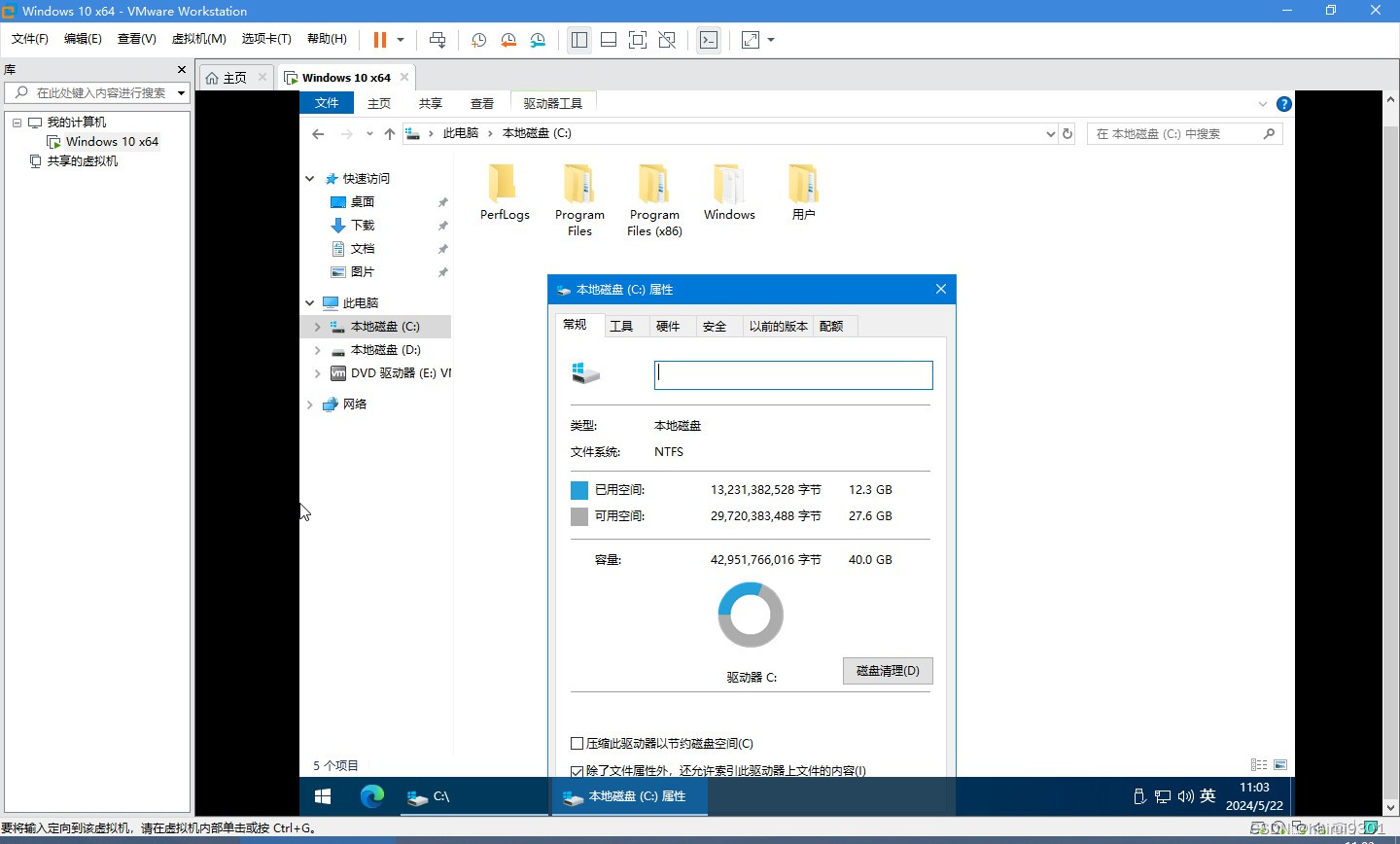Refresh the Explorer folder view
This screenshot has width=1400, height=844.
pyautogui.click(x=1067, y=134)
